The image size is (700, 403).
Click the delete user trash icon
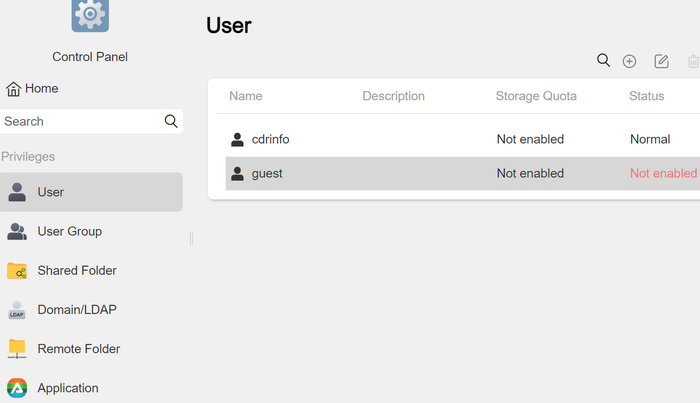[693, 61]
